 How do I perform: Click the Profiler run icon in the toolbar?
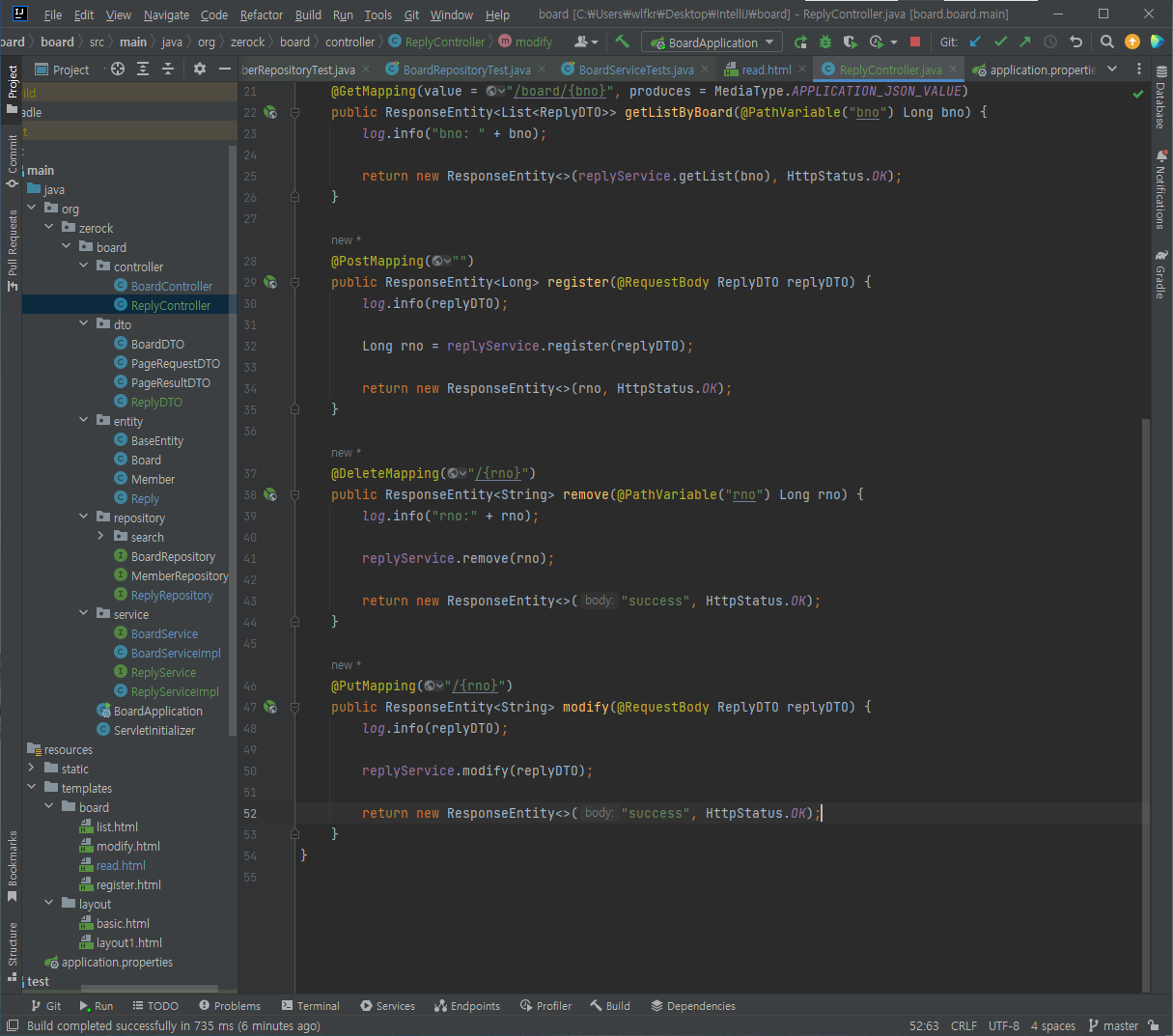(x=877, y=42)
